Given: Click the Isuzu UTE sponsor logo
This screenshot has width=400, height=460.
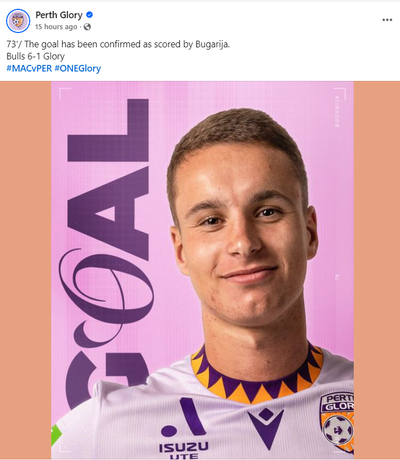Looking at the screenshot, I should point(184,429).
